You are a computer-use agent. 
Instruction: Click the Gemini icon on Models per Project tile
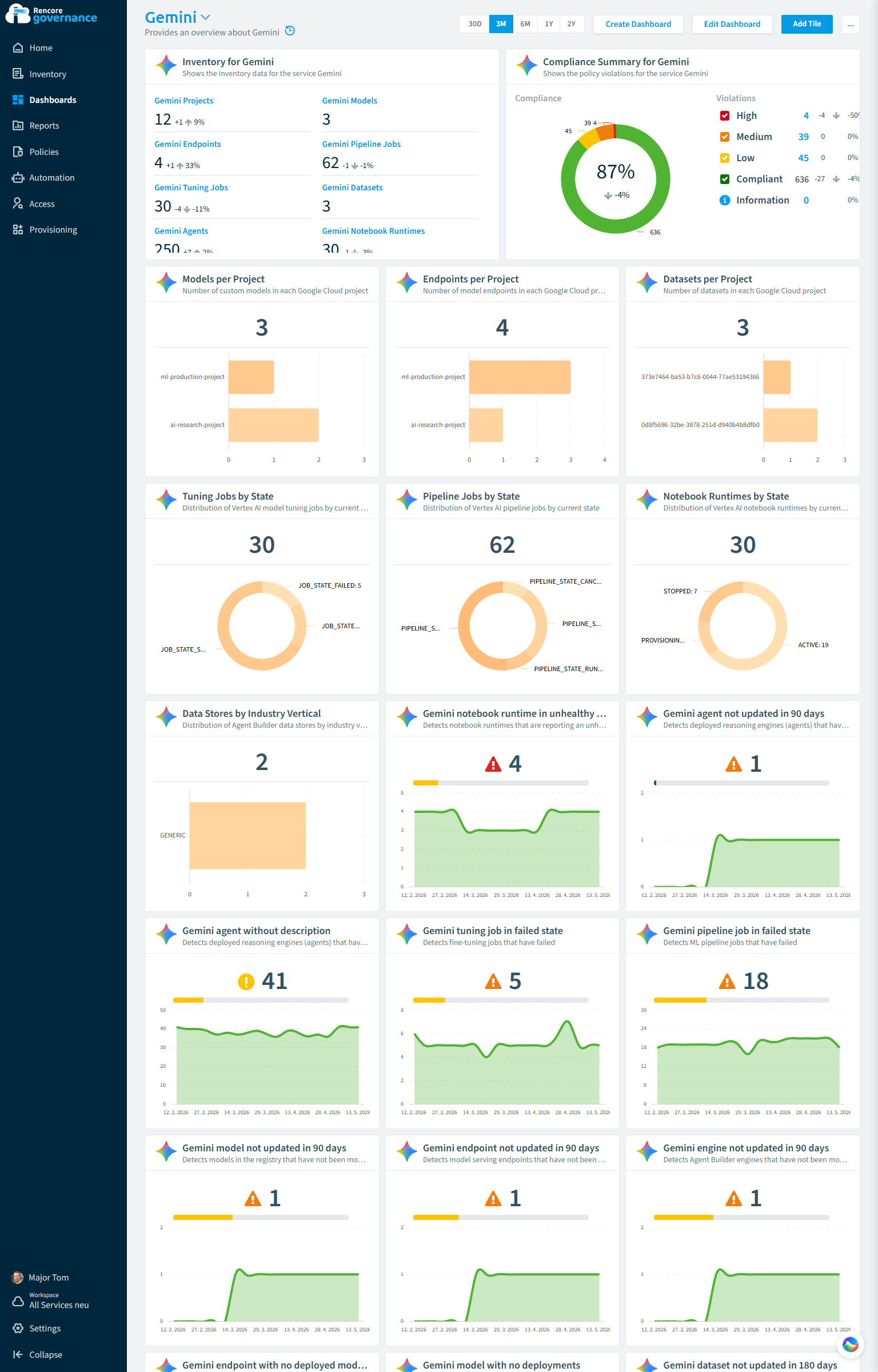click(166, 282)
